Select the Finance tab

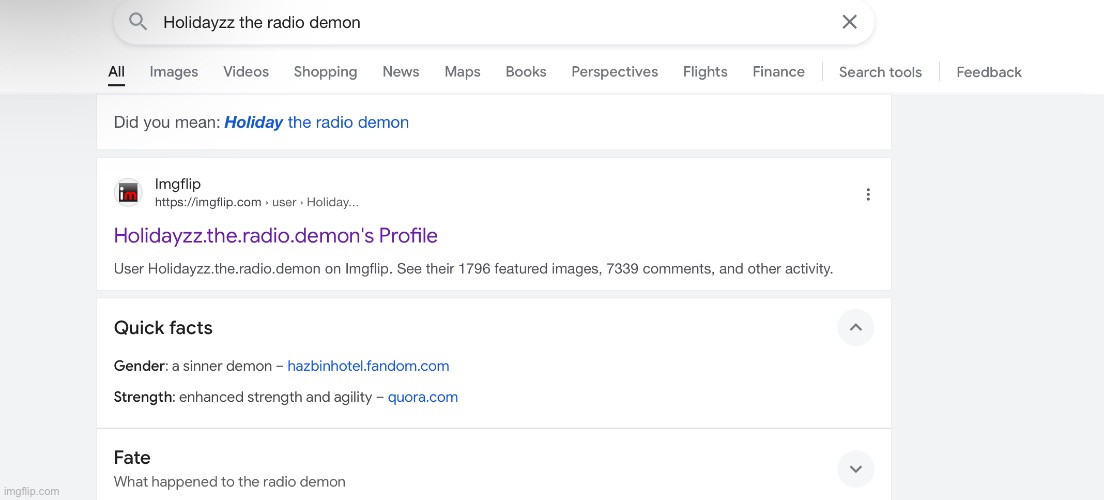pos(778,72)
